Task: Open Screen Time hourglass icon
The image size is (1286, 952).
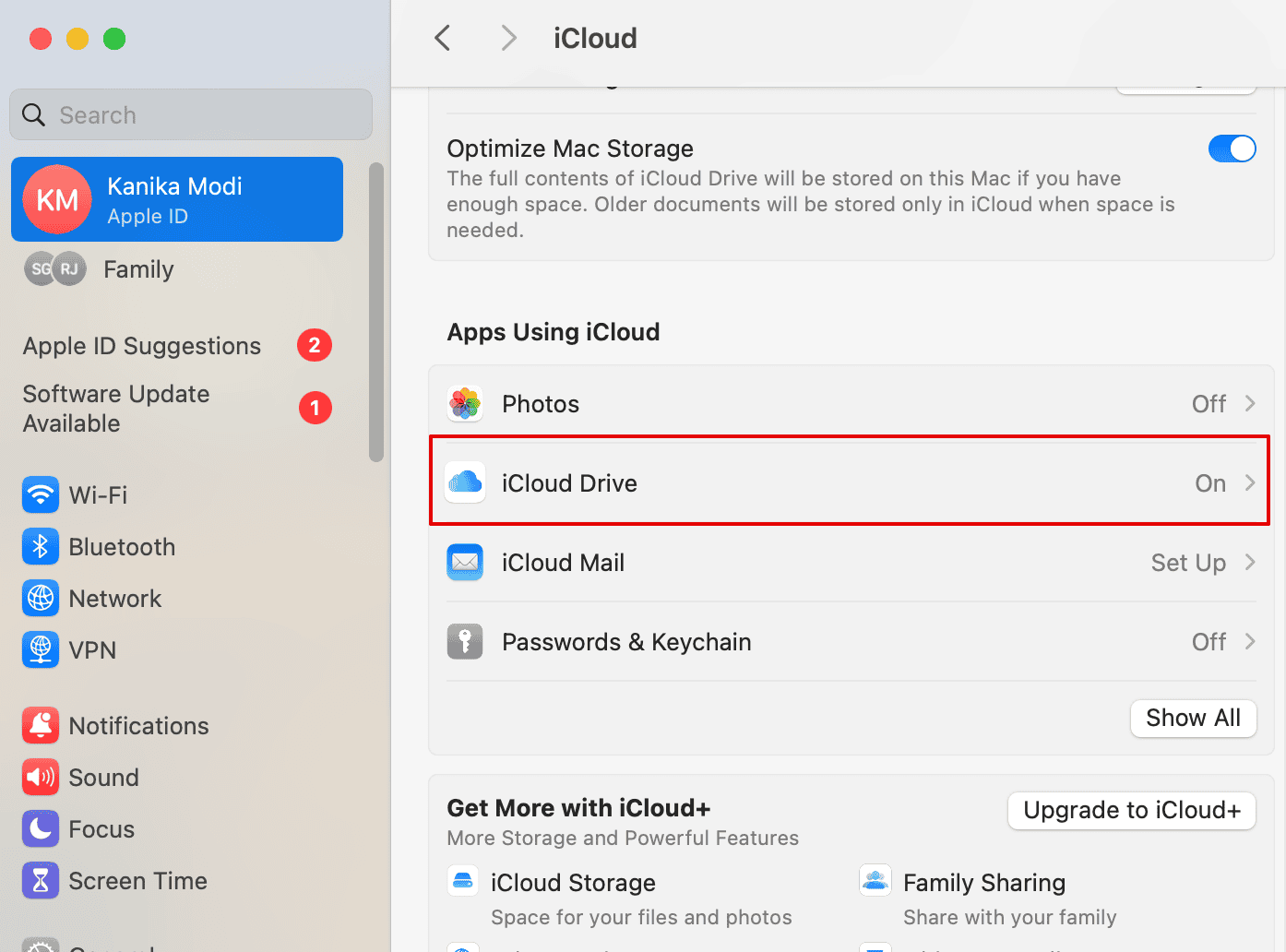Action: tap(41, 881)
